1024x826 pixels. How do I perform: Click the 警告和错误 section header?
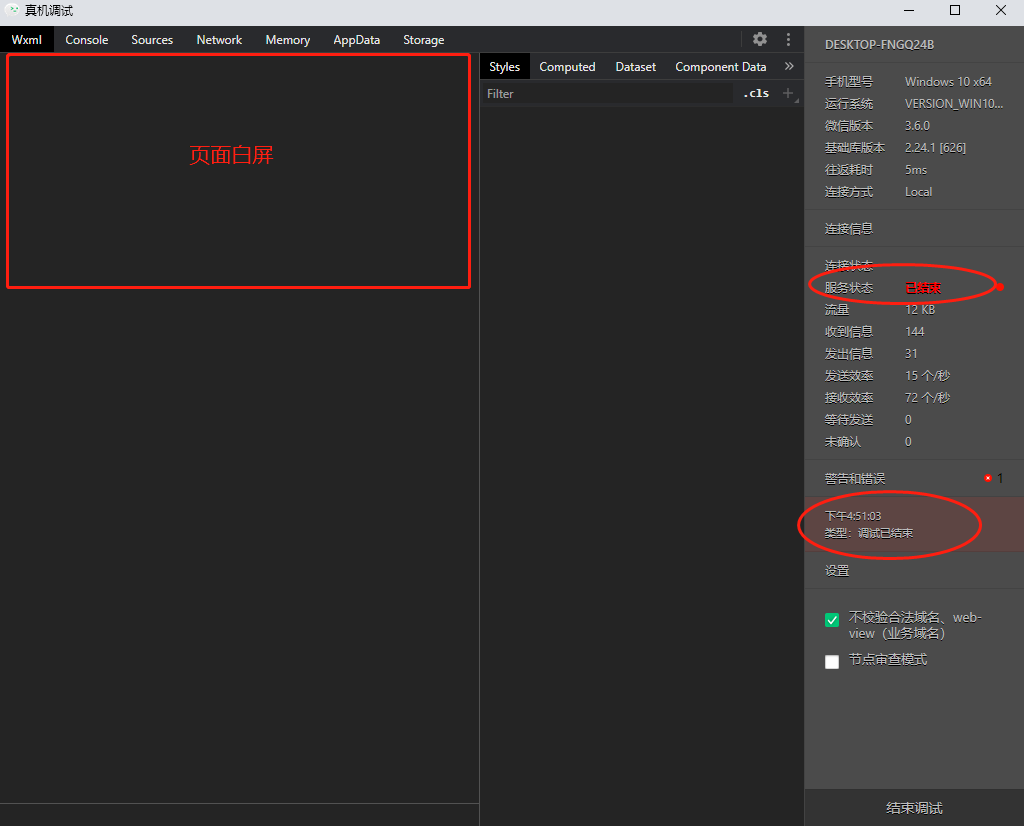click(x=914, y=479)
